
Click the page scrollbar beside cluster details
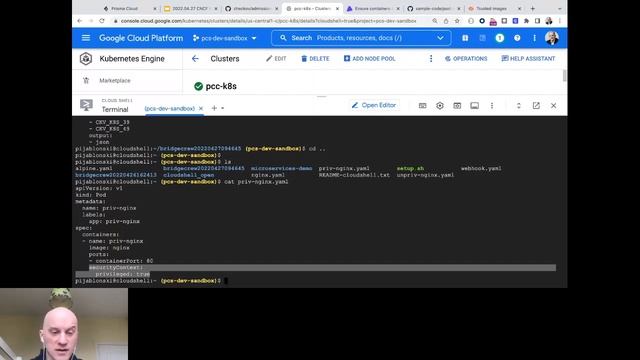point(564,76)
